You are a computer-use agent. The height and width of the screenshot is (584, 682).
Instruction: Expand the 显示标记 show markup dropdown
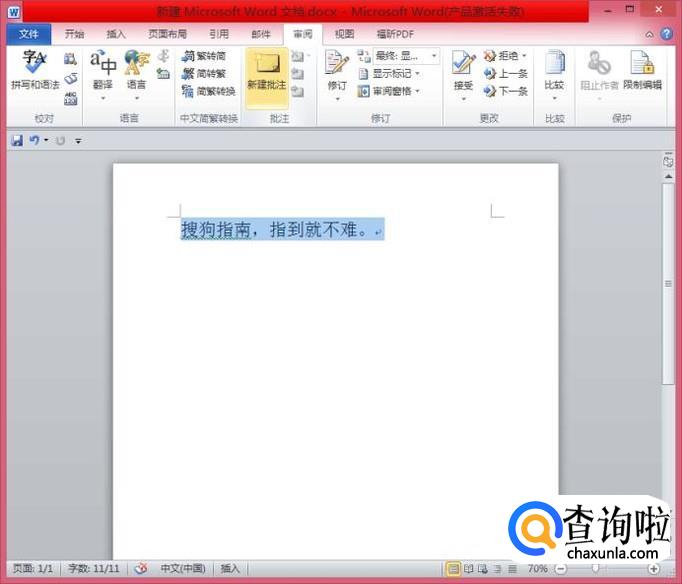[x=390, y=74]
